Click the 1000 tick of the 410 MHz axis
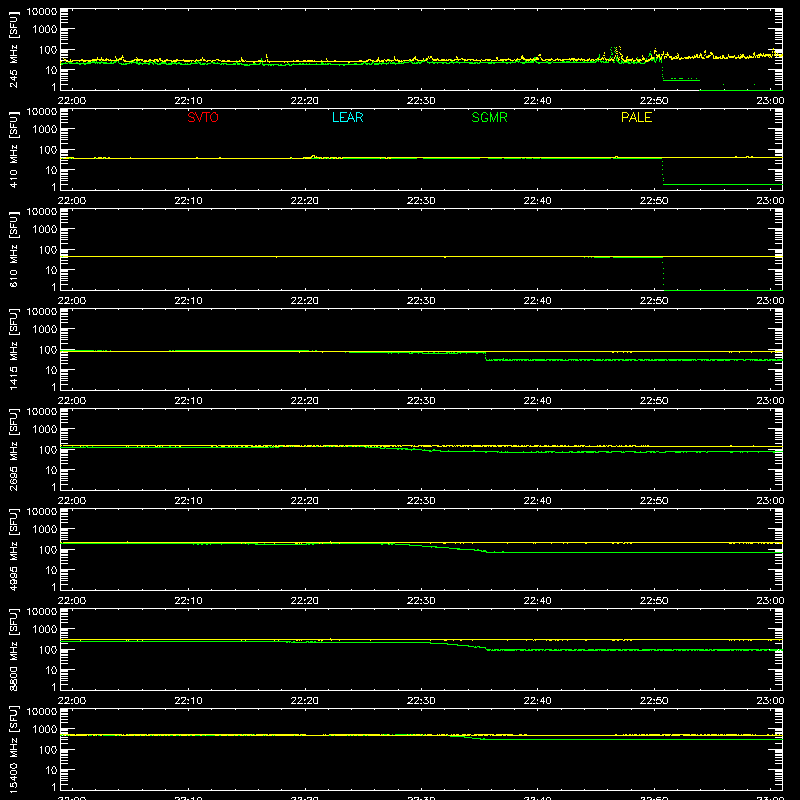This screenshot has width=800, height=800. (45, 130)
